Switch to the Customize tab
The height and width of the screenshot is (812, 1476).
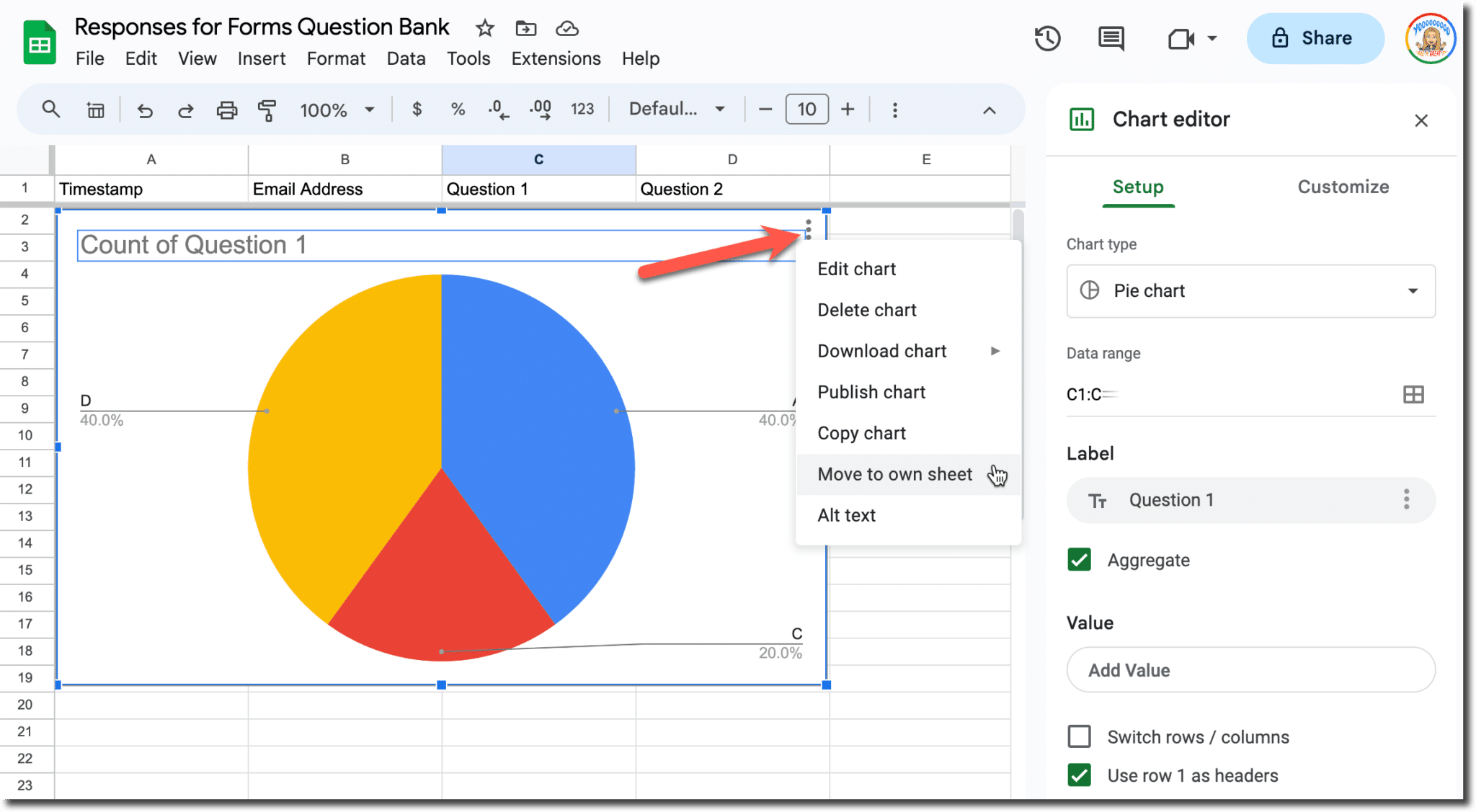click(1343, 187)
